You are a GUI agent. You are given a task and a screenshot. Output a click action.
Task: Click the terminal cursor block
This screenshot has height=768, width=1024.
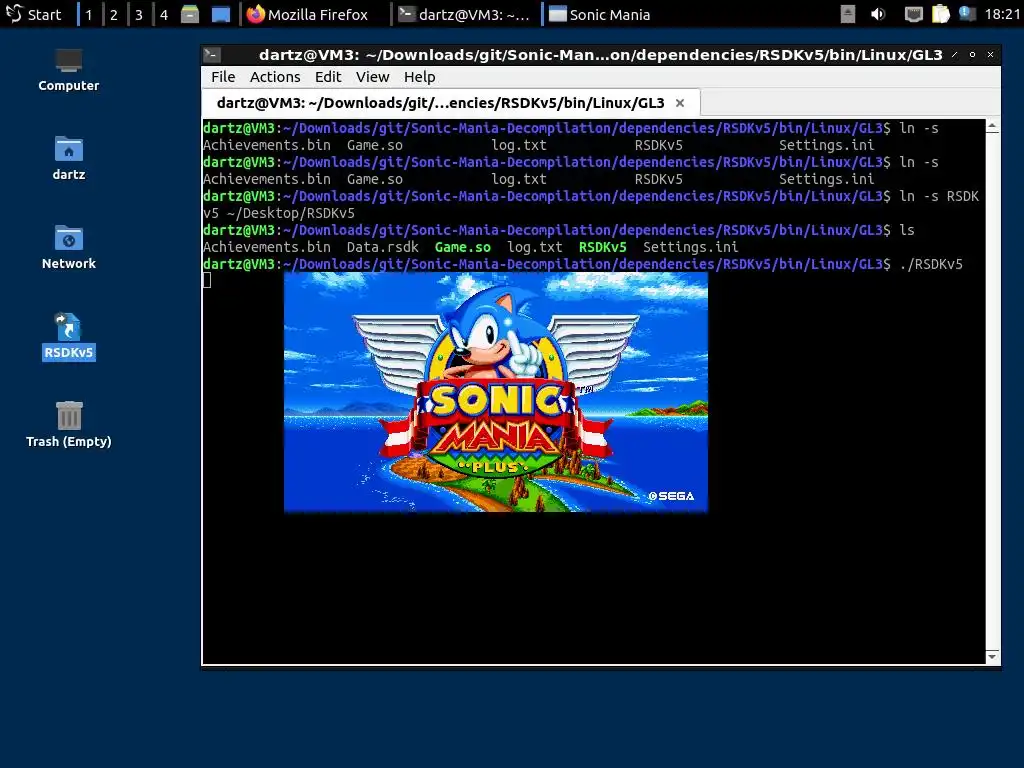coord(207,281)
